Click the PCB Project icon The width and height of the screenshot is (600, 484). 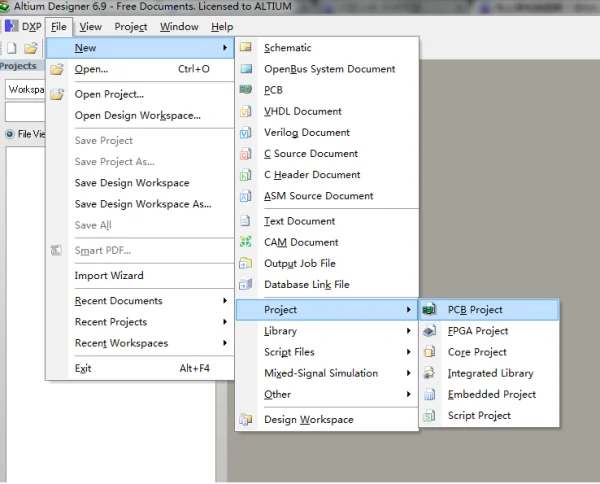(429, 309)
